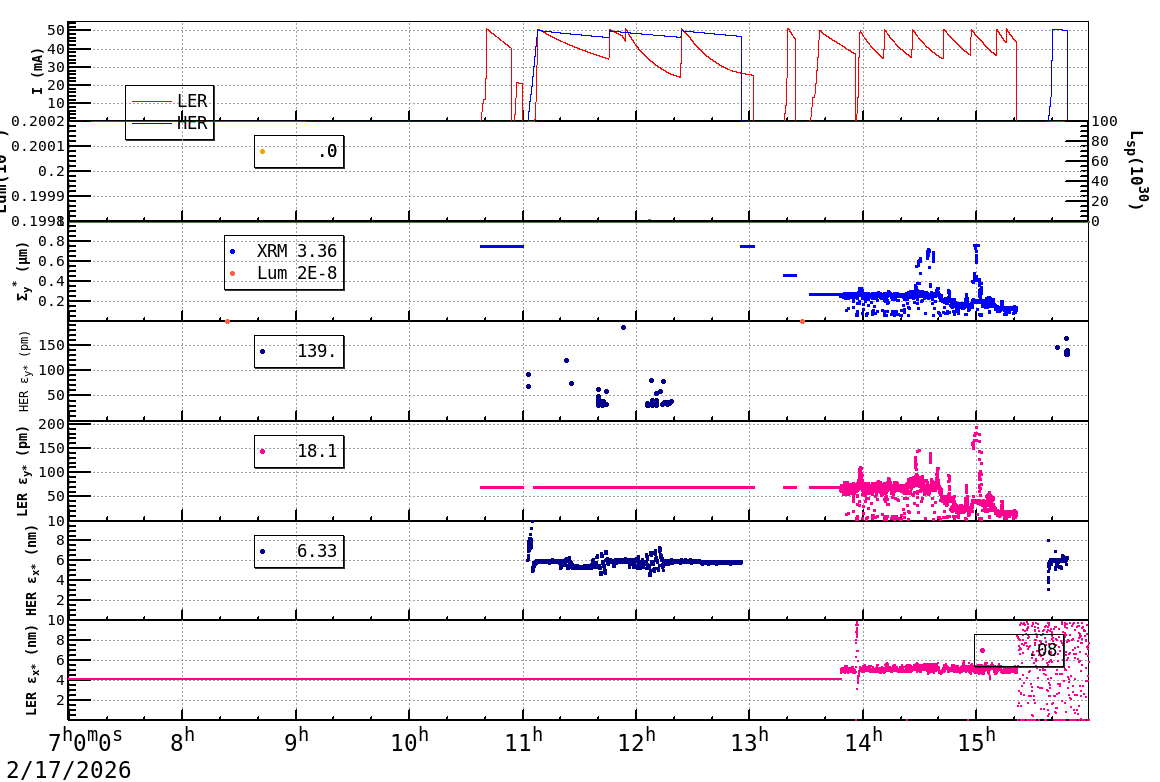Click the 0.2002 tick label on luminosity axis
Image resolution: width=1160 pixels, height=782 pixels.
click(37, 121)
